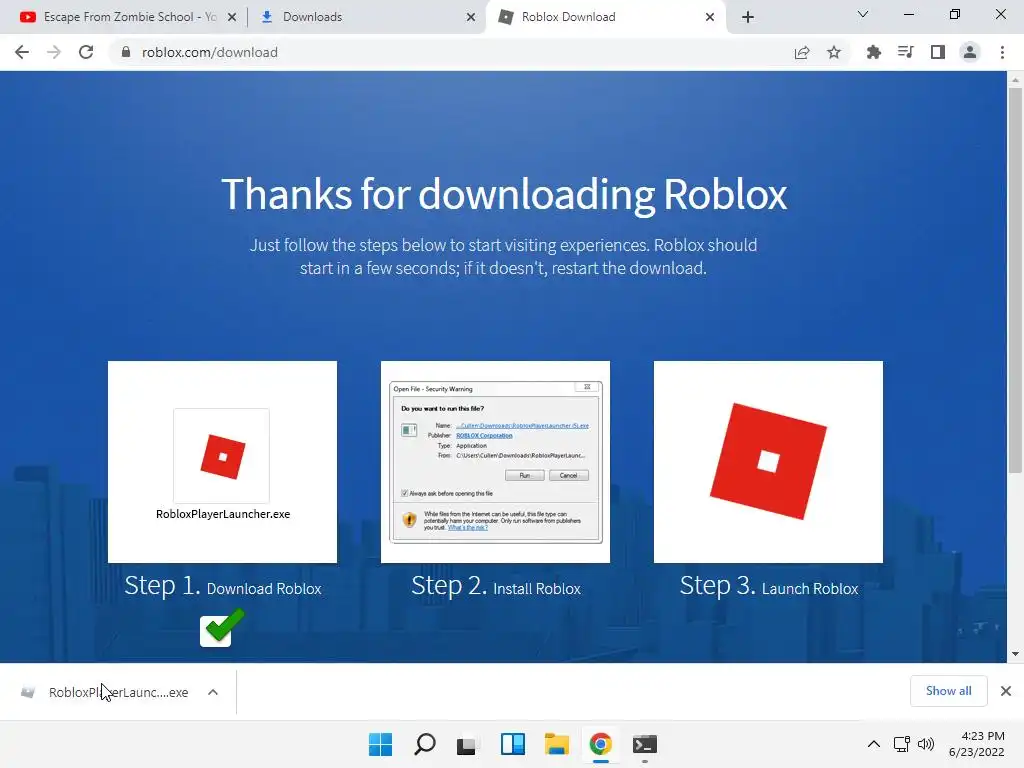1024x768 pixels.
Task: Click the 'Step 2. Install Roblox' caption
Action: (x=496, y=586)
